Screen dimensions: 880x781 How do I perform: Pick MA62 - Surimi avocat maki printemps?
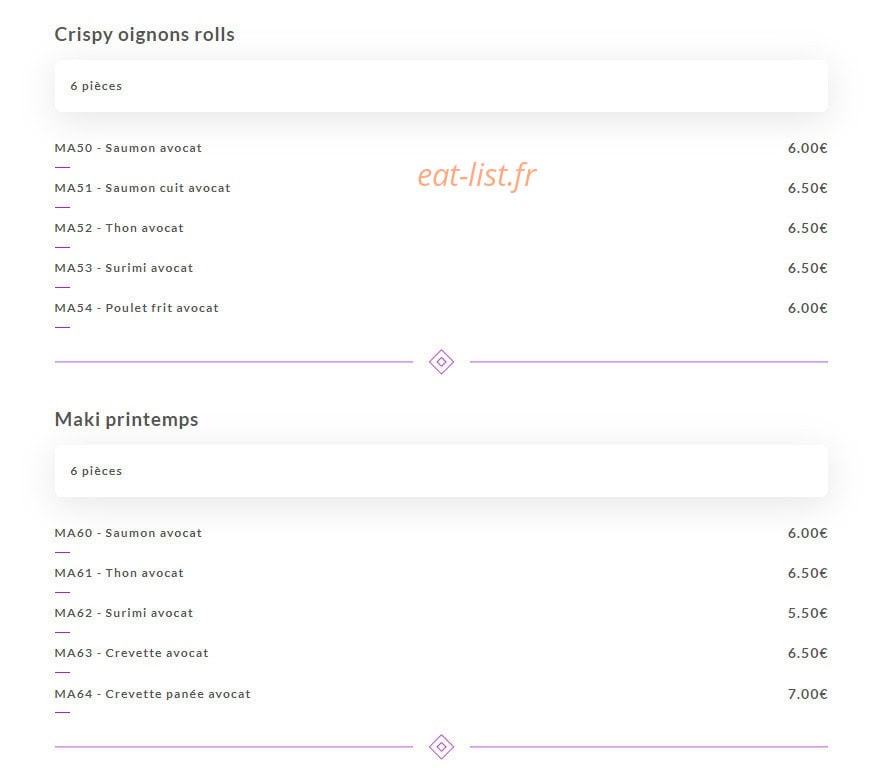point(123,613)
